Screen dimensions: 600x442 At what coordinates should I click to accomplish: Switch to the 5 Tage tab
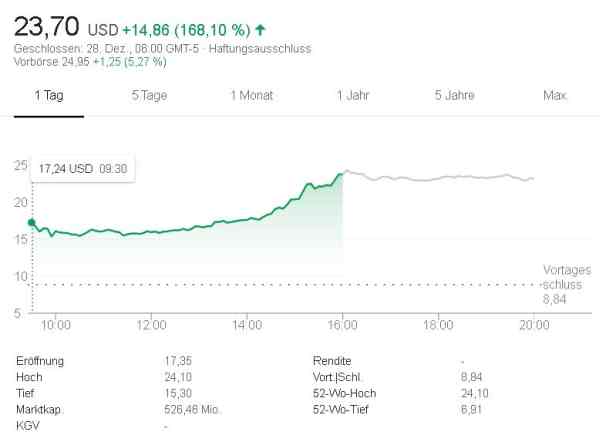click(149, 96)
